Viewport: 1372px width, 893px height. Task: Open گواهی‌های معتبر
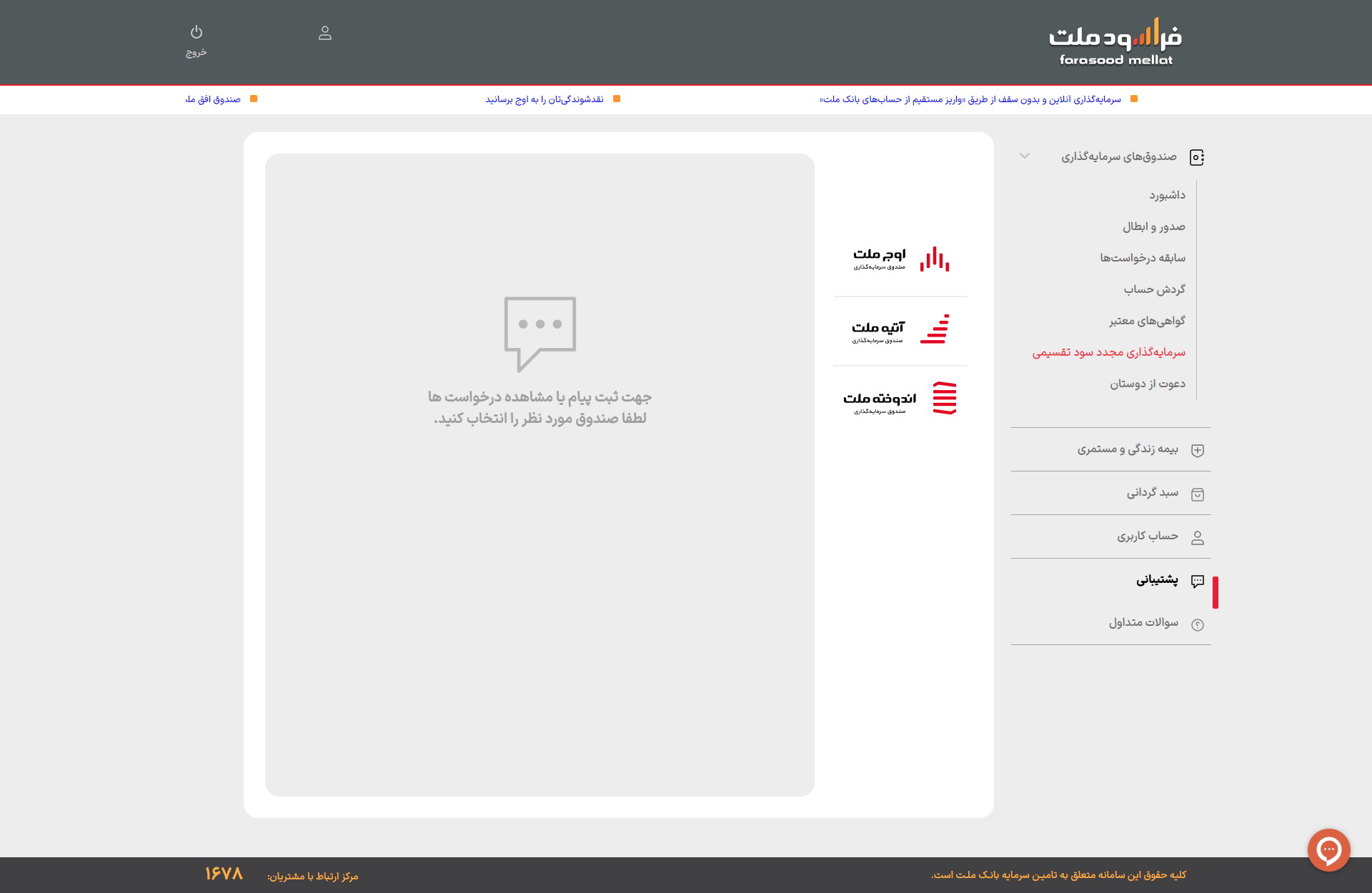coord(1147,321)
